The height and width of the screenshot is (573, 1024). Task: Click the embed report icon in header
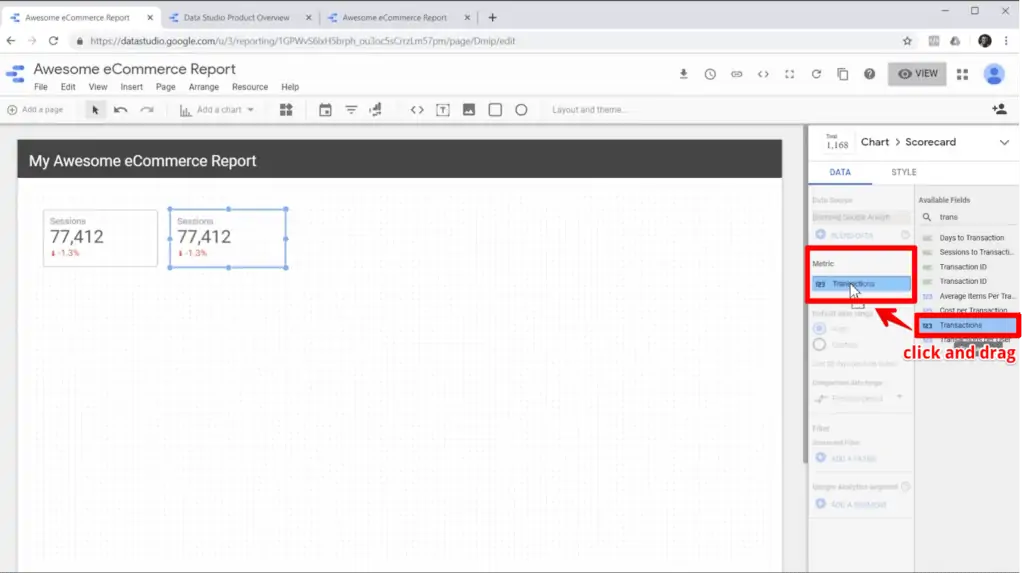coord(763,74)
